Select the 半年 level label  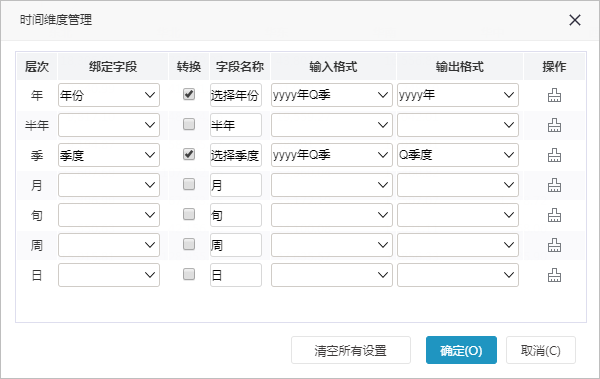(x=37, y=125)
